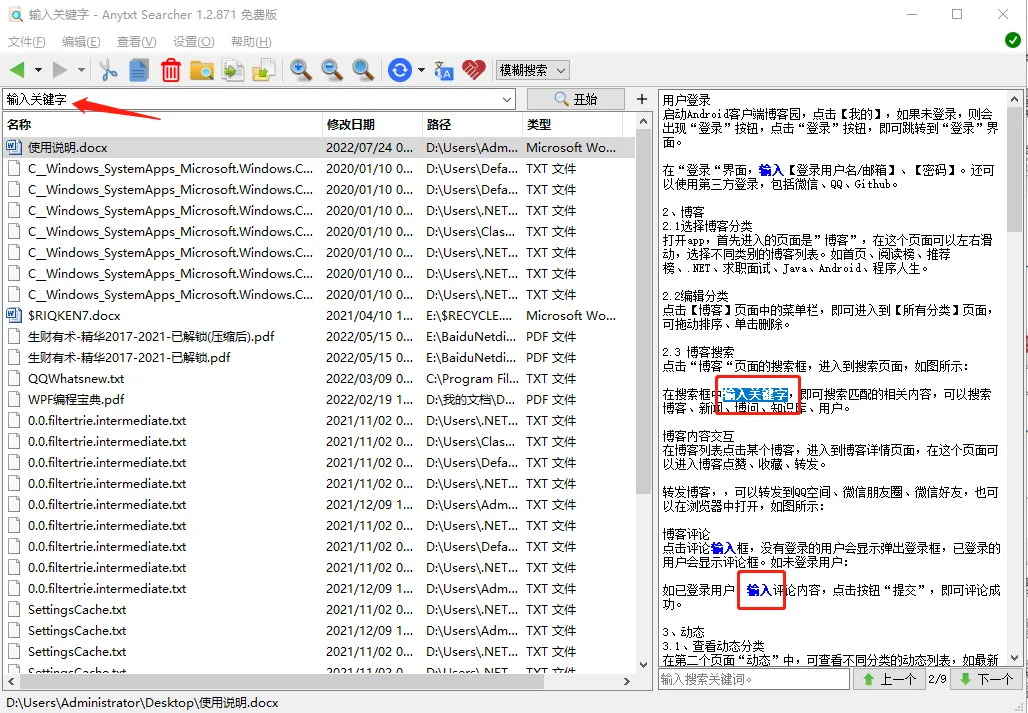Viewport: 1028px width, 713px height.
Task: Click the preview pane vertical scrollbar thumb
Action: click(1014, 170)
